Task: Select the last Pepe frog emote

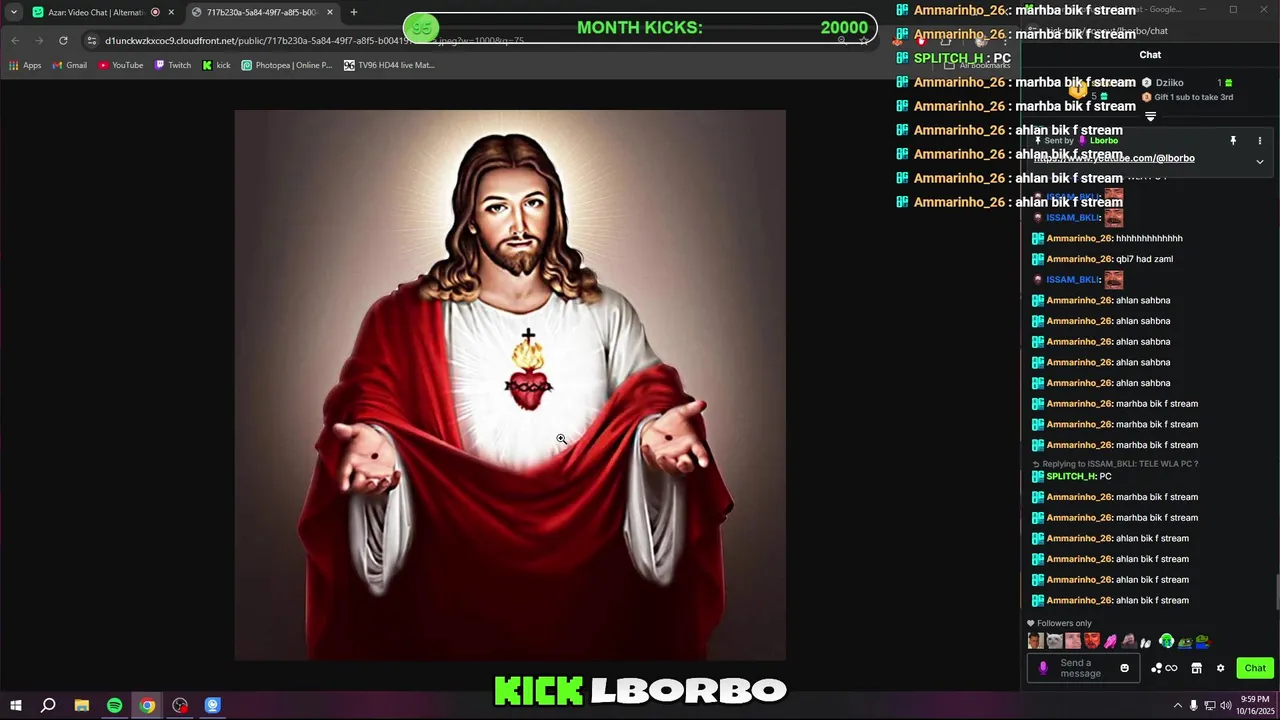Action: point(1203,642)
